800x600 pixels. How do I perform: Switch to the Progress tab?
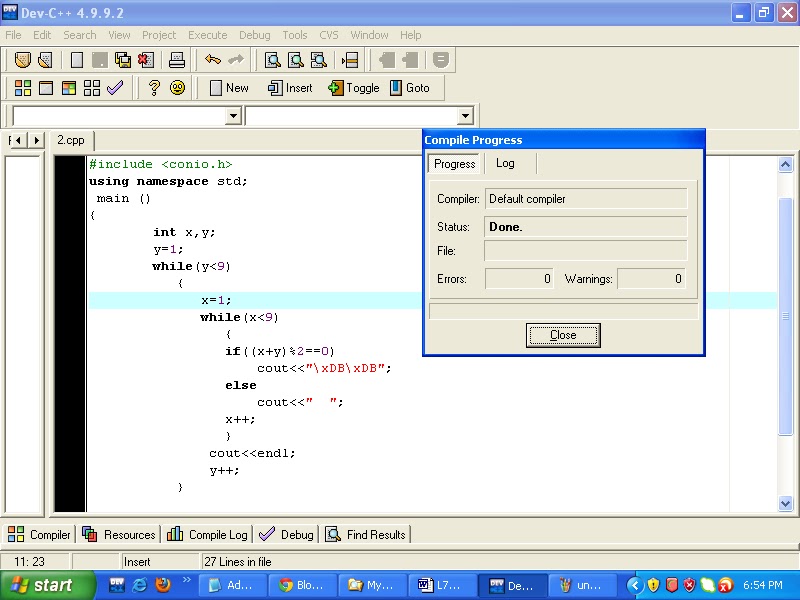coord(455,163)
